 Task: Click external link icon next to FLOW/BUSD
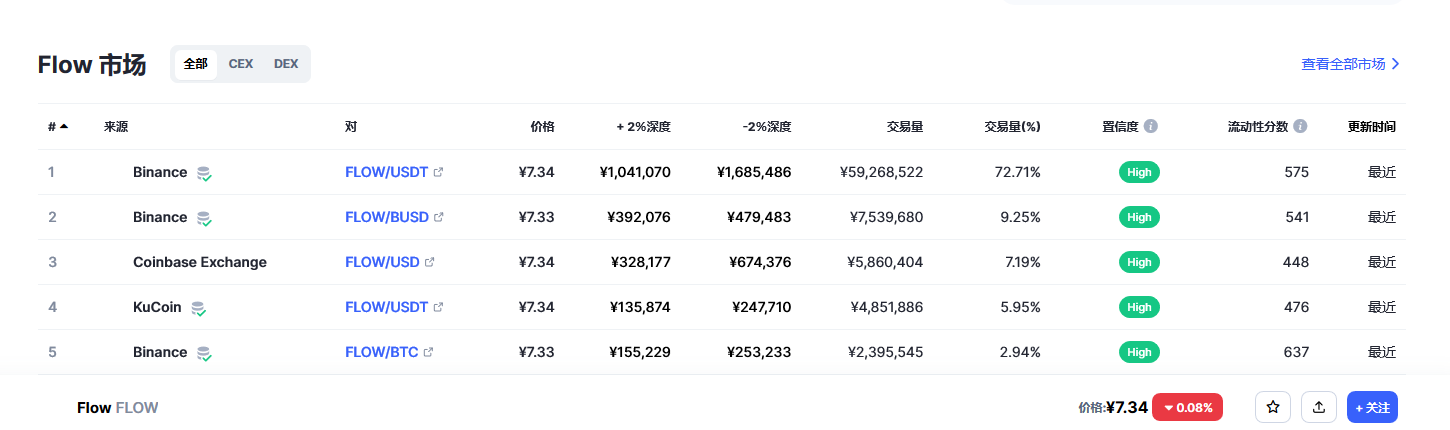(x=438, y=217)
